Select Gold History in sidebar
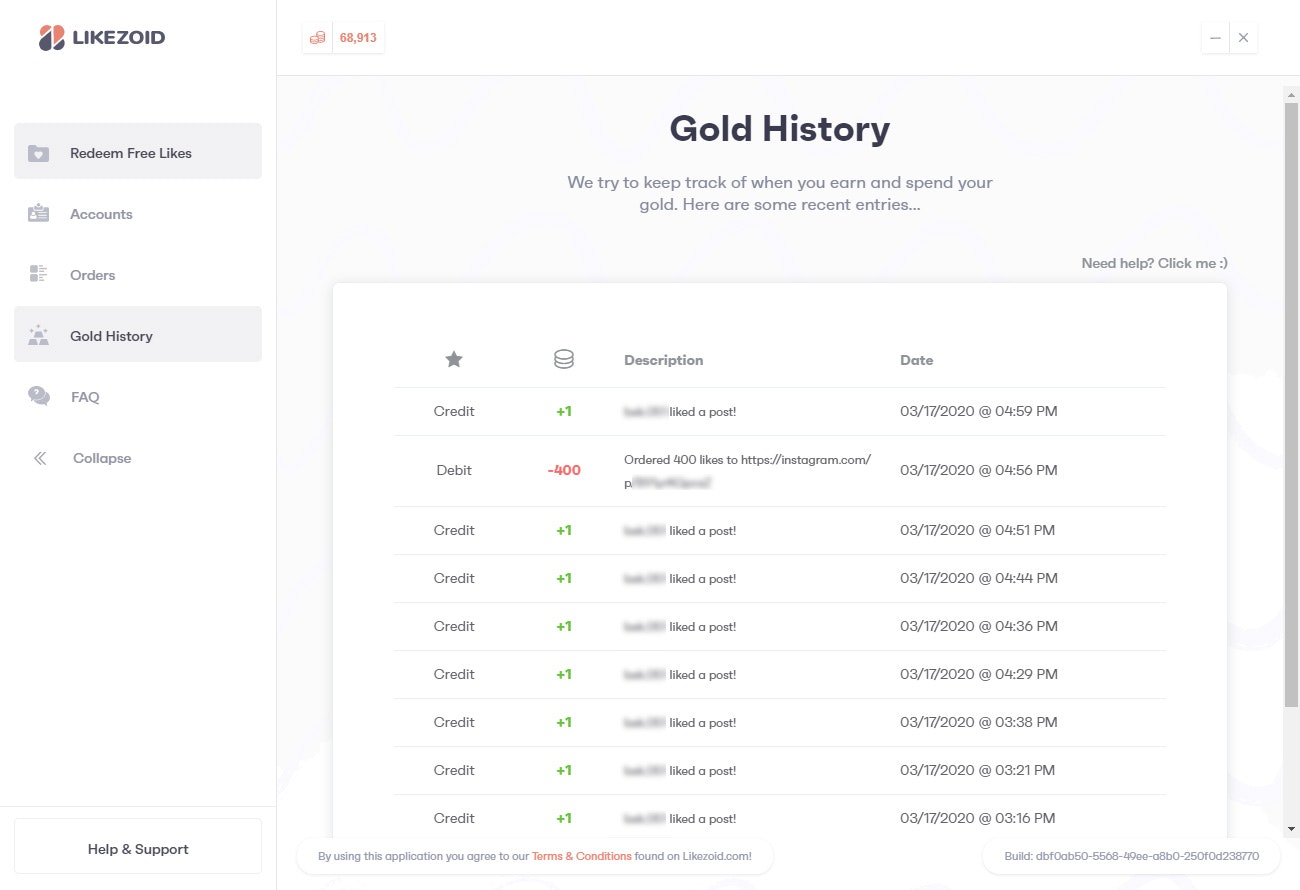Image resolution: width=1300 pixels, height=890 pixels. point(138,334)
